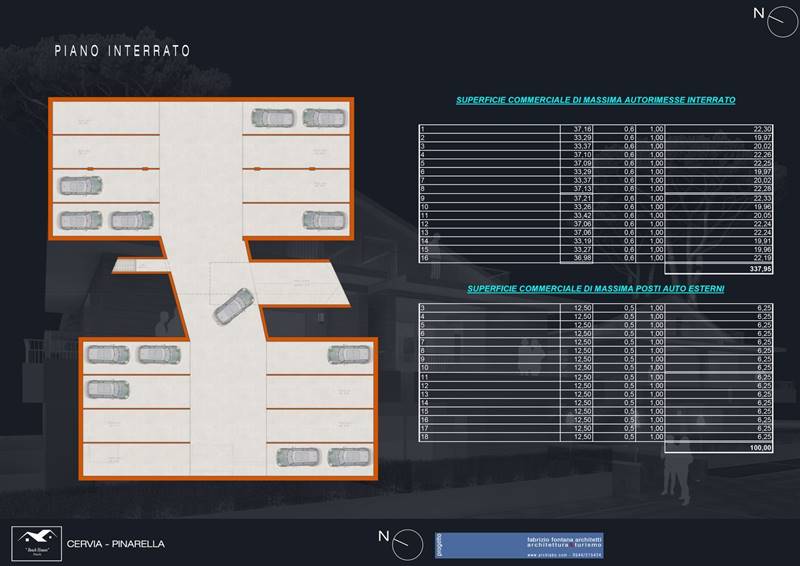Click the angled car on the ramp
The image size is (800, 566).
pos(233,305)
